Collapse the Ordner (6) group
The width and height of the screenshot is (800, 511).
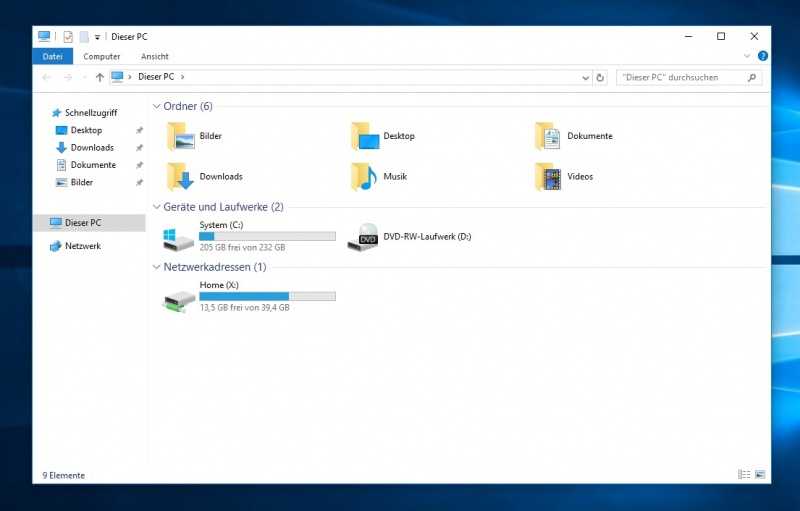coord(156,106)
